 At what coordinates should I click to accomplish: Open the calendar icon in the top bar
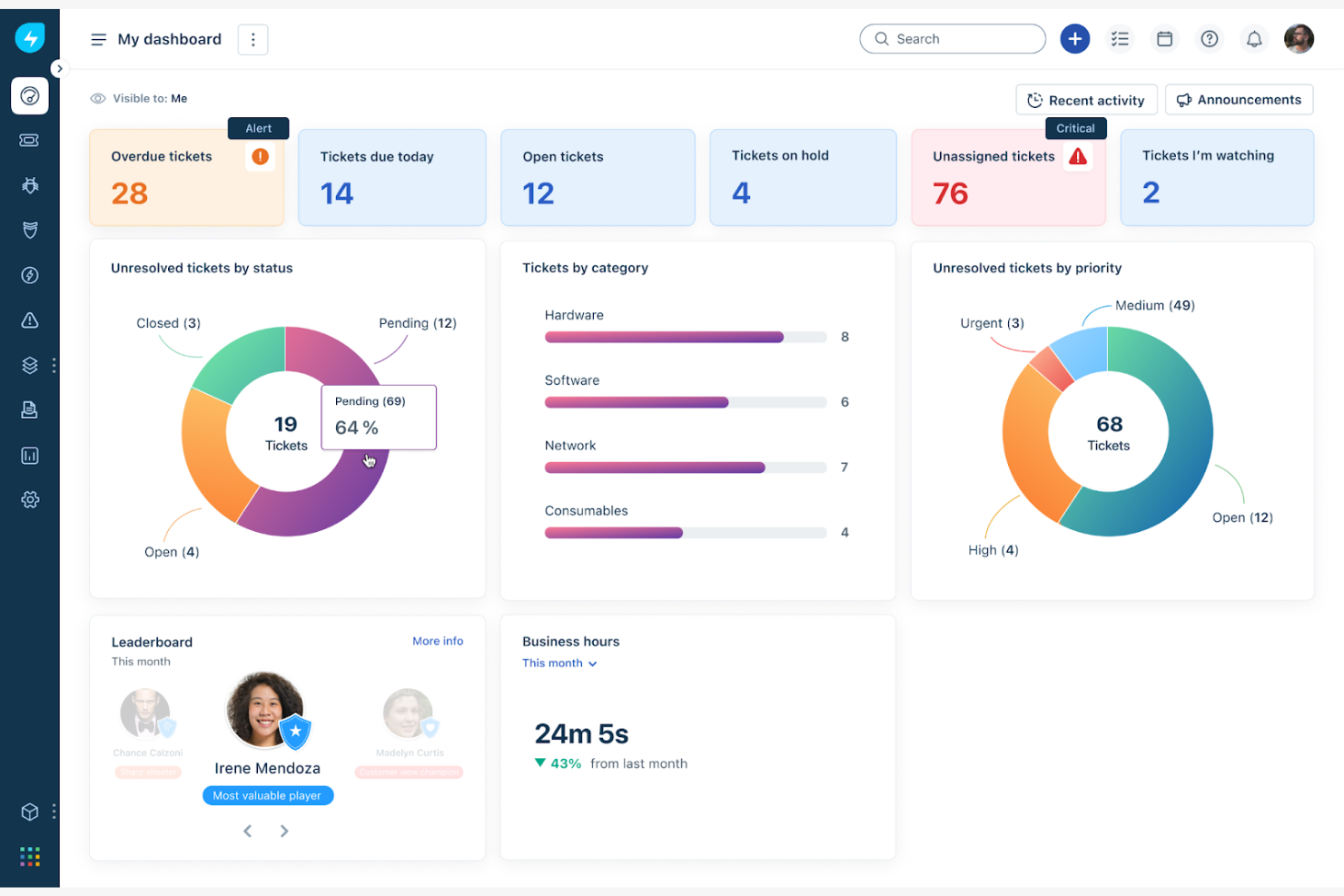coord(1164,38)
